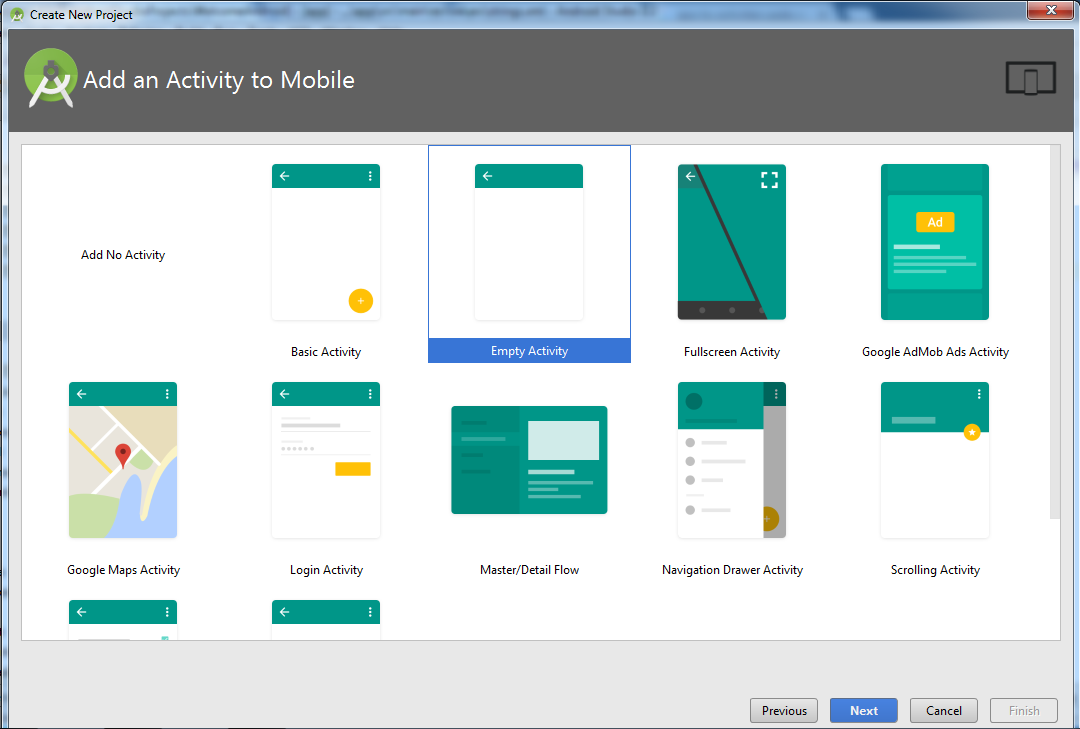This screenshot has width=1080, height=729.
Task: Click the highlighted Empty Activity label
Action: point(529,351)
